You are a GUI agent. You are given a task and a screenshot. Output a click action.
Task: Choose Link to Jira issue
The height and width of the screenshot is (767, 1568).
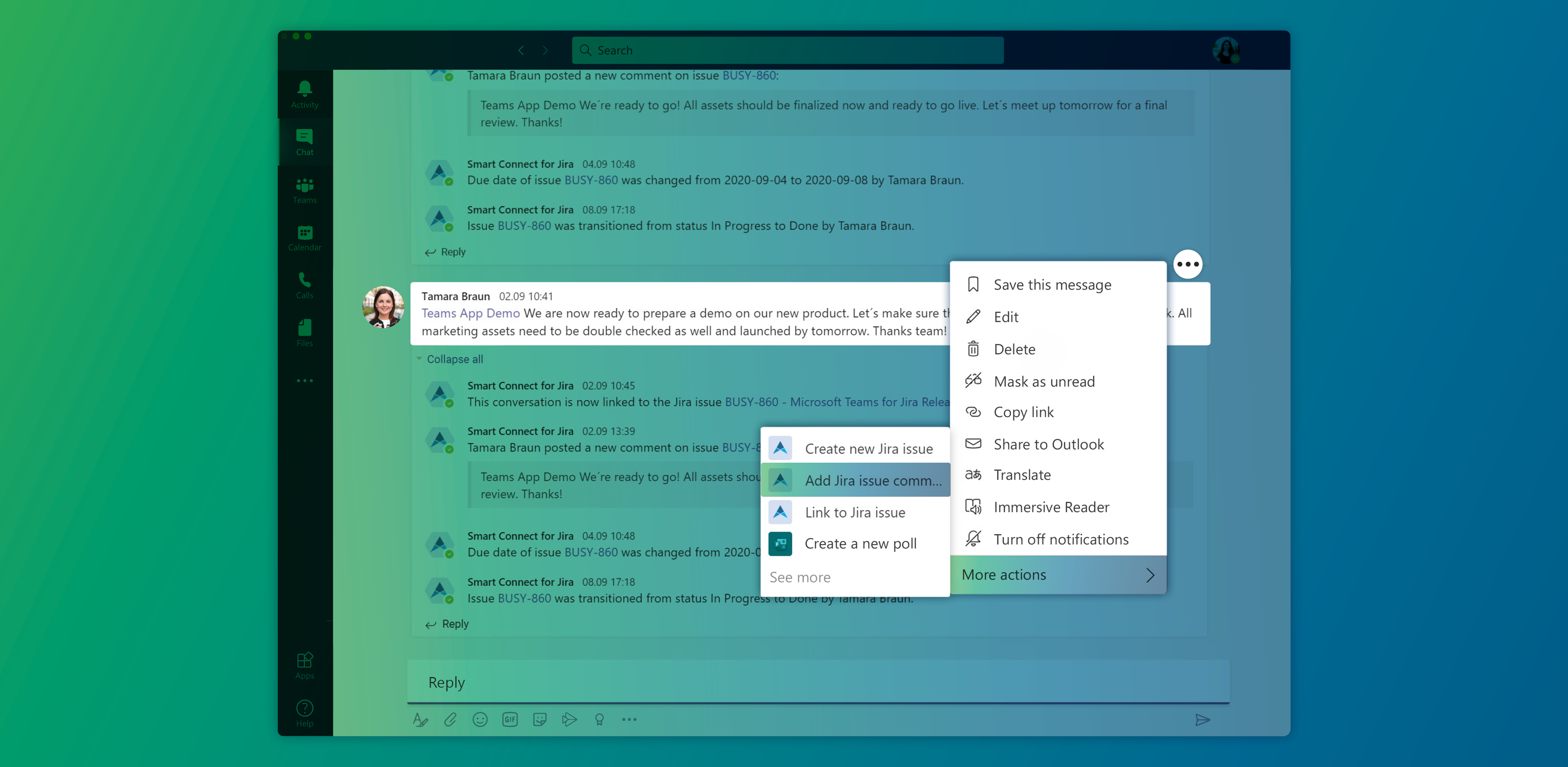tap(855, 513)
